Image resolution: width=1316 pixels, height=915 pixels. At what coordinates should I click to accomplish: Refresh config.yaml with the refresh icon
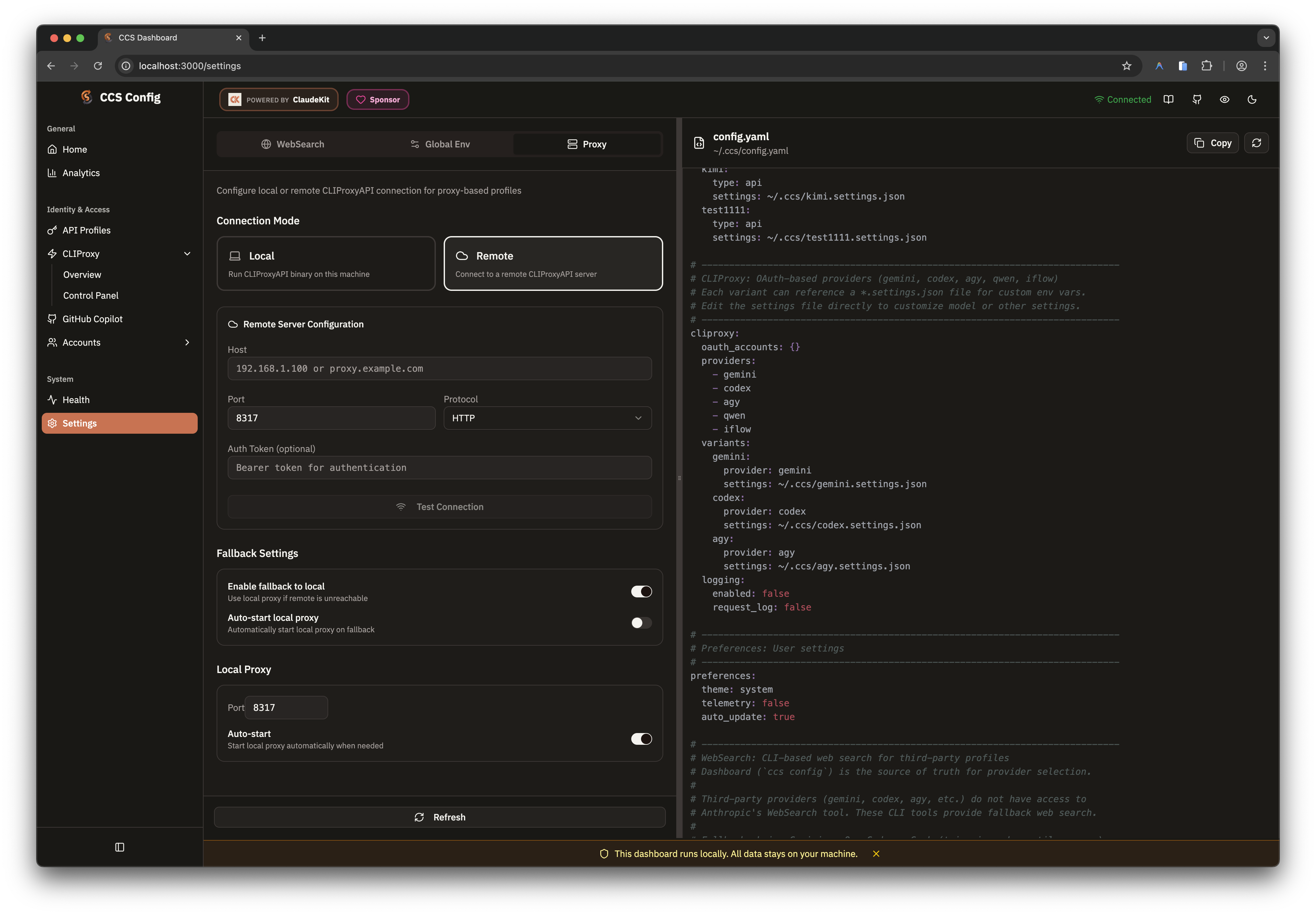point(1256,143)
